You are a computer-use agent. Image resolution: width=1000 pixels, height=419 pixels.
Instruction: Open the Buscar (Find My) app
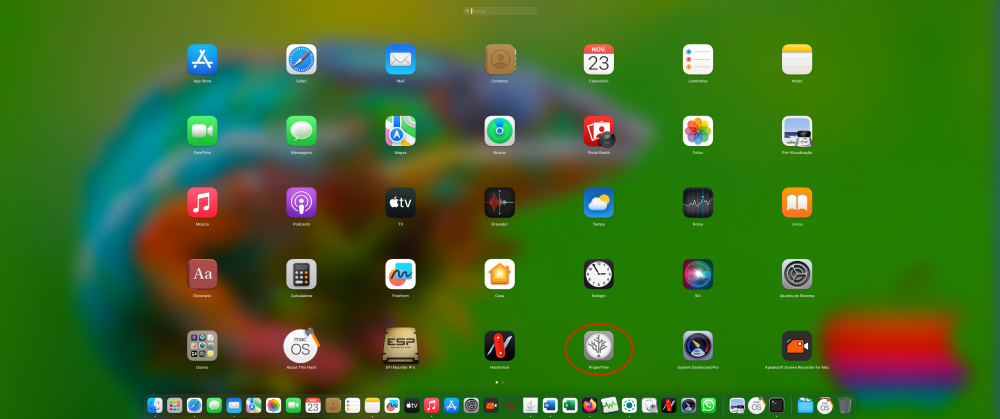(x=499, y=131)
